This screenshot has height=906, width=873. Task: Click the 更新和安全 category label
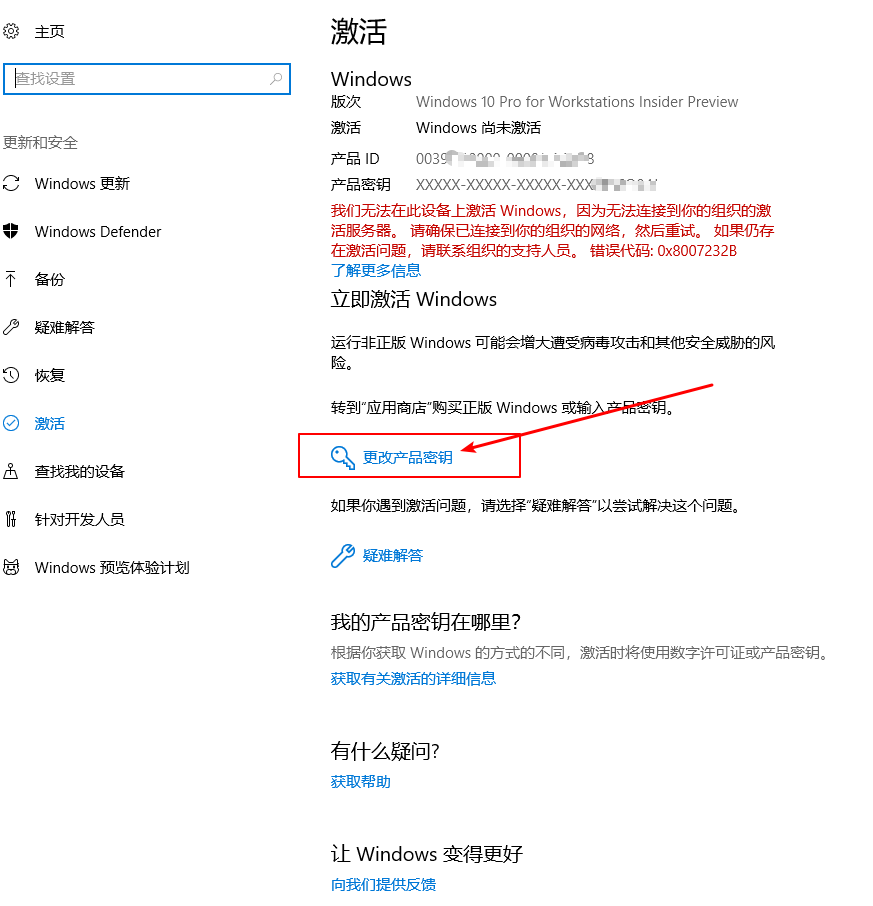[x=40, y=142]
